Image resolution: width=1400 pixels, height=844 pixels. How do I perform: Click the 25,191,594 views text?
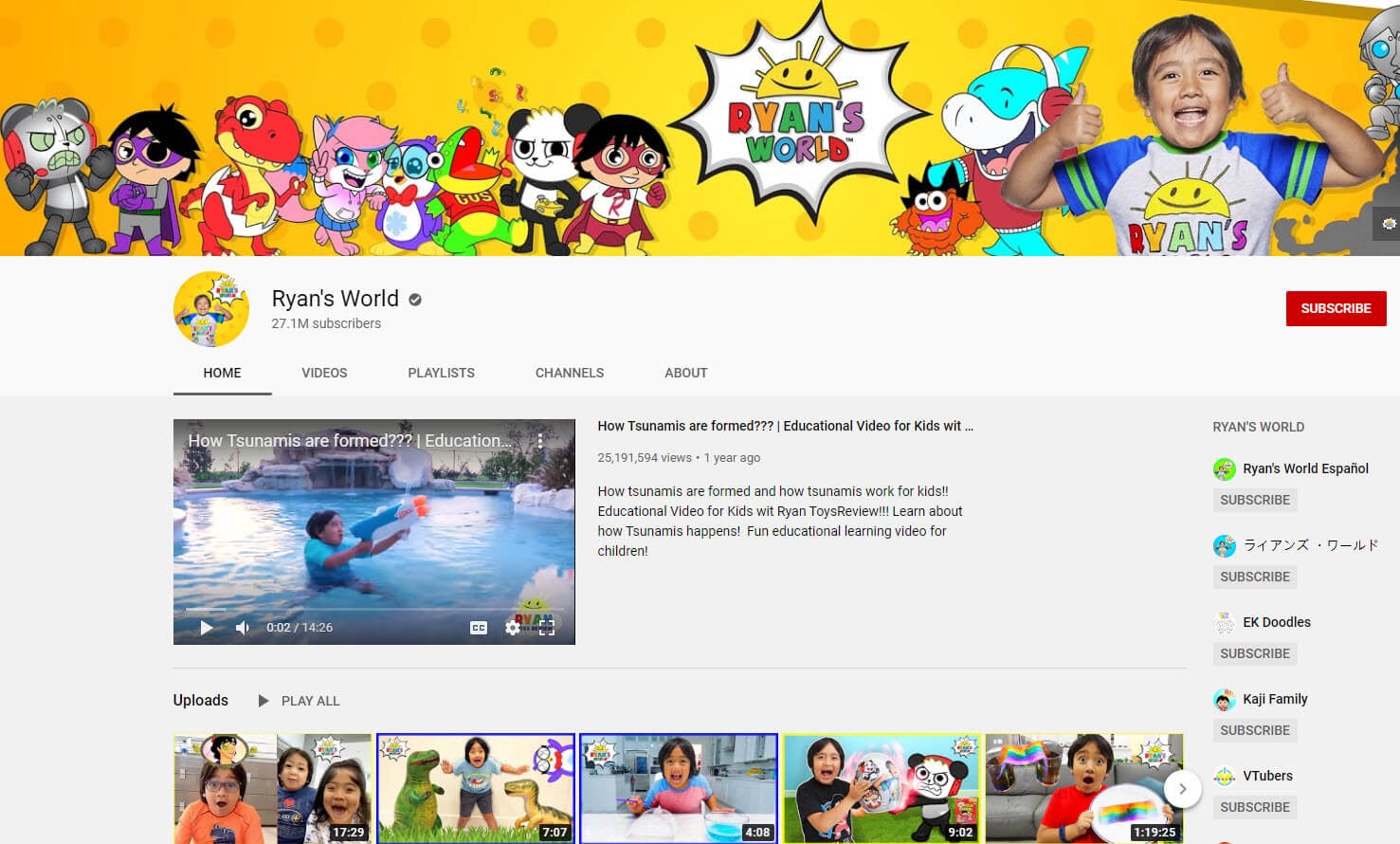tap(645, 457)
